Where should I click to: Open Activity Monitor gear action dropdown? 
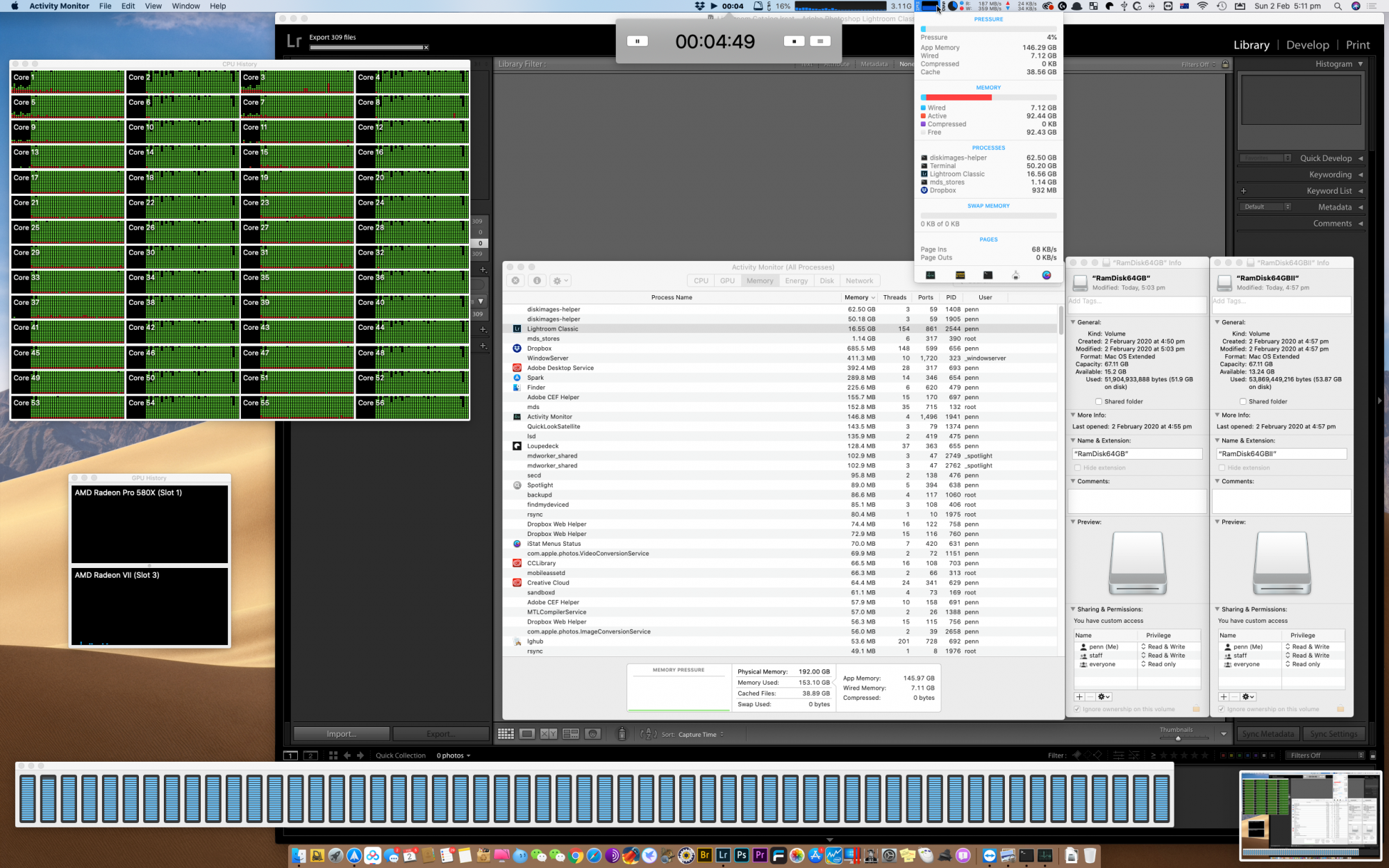coord(560,281)
